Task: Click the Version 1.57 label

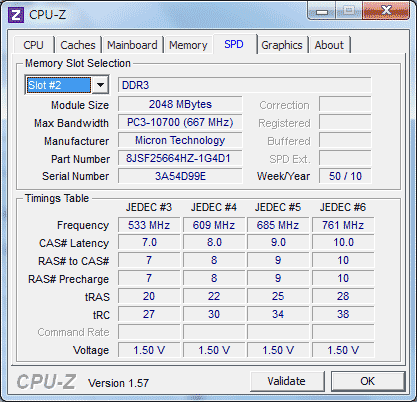Action: (118, 383)
